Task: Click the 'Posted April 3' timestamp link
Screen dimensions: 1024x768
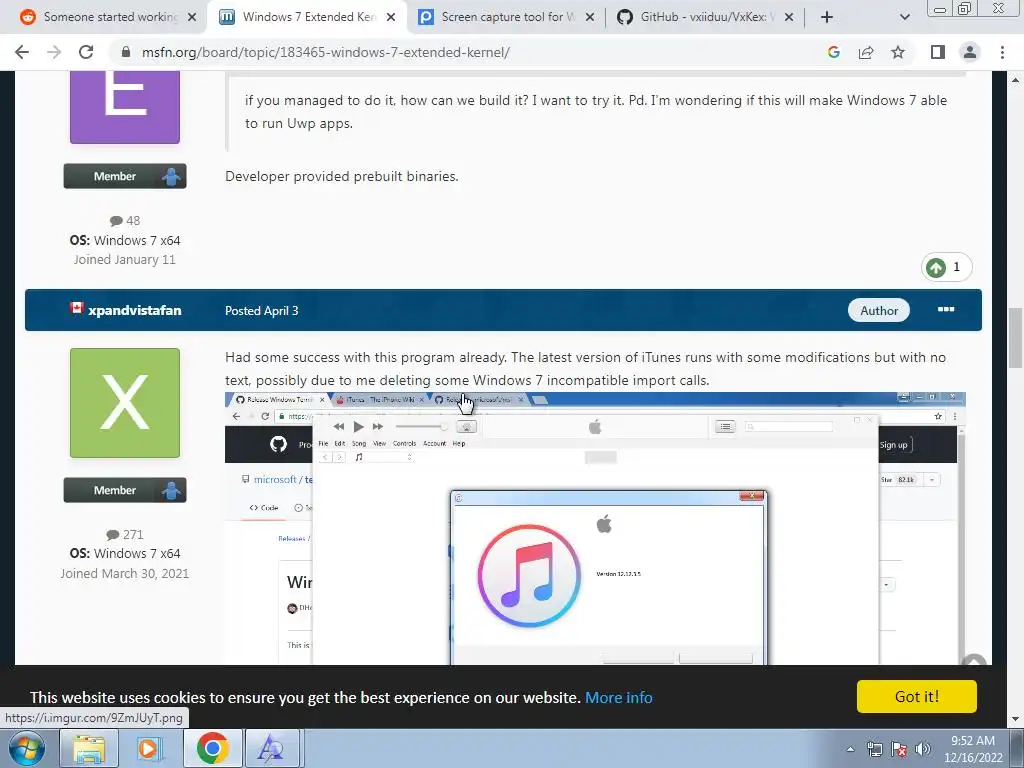Action: tap(261, 311)
